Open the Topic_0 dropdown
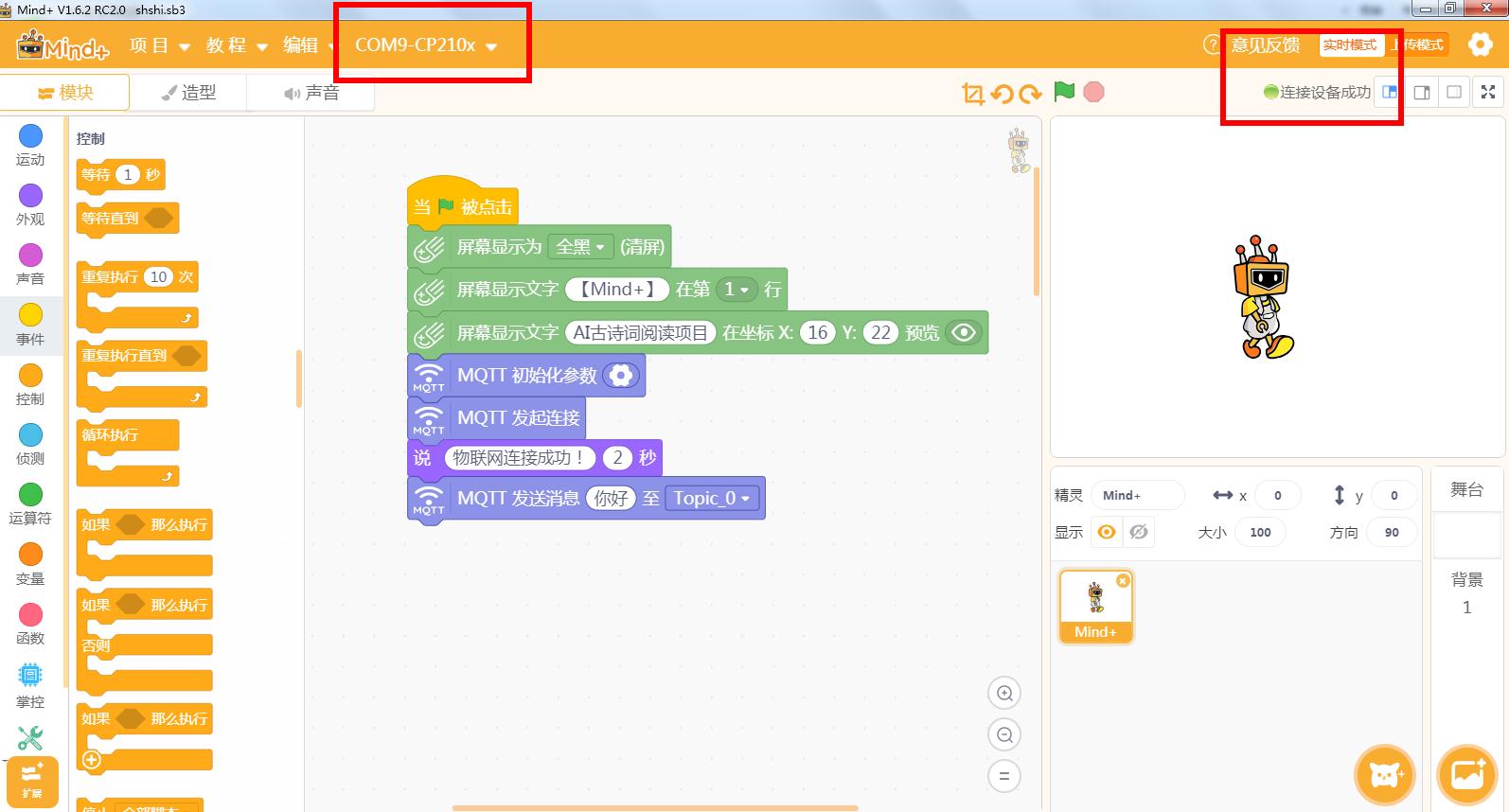The height and width of the screenshot is (812, 1509). [713, 498]
